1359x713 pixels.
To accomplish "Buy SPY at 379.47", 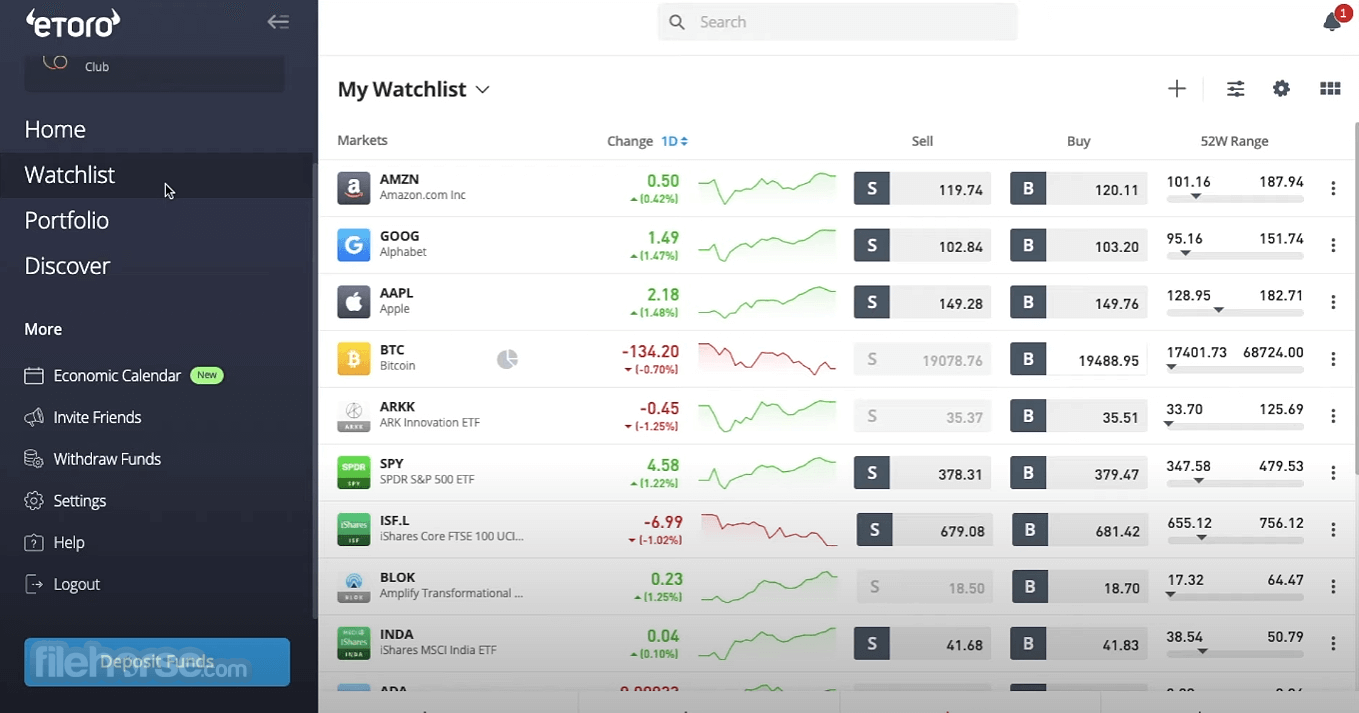I will (1078, 474).
